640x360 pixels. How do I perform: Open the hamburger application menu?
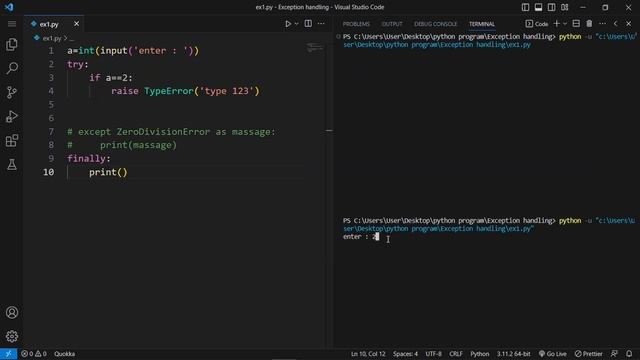(x=12, y=24)
